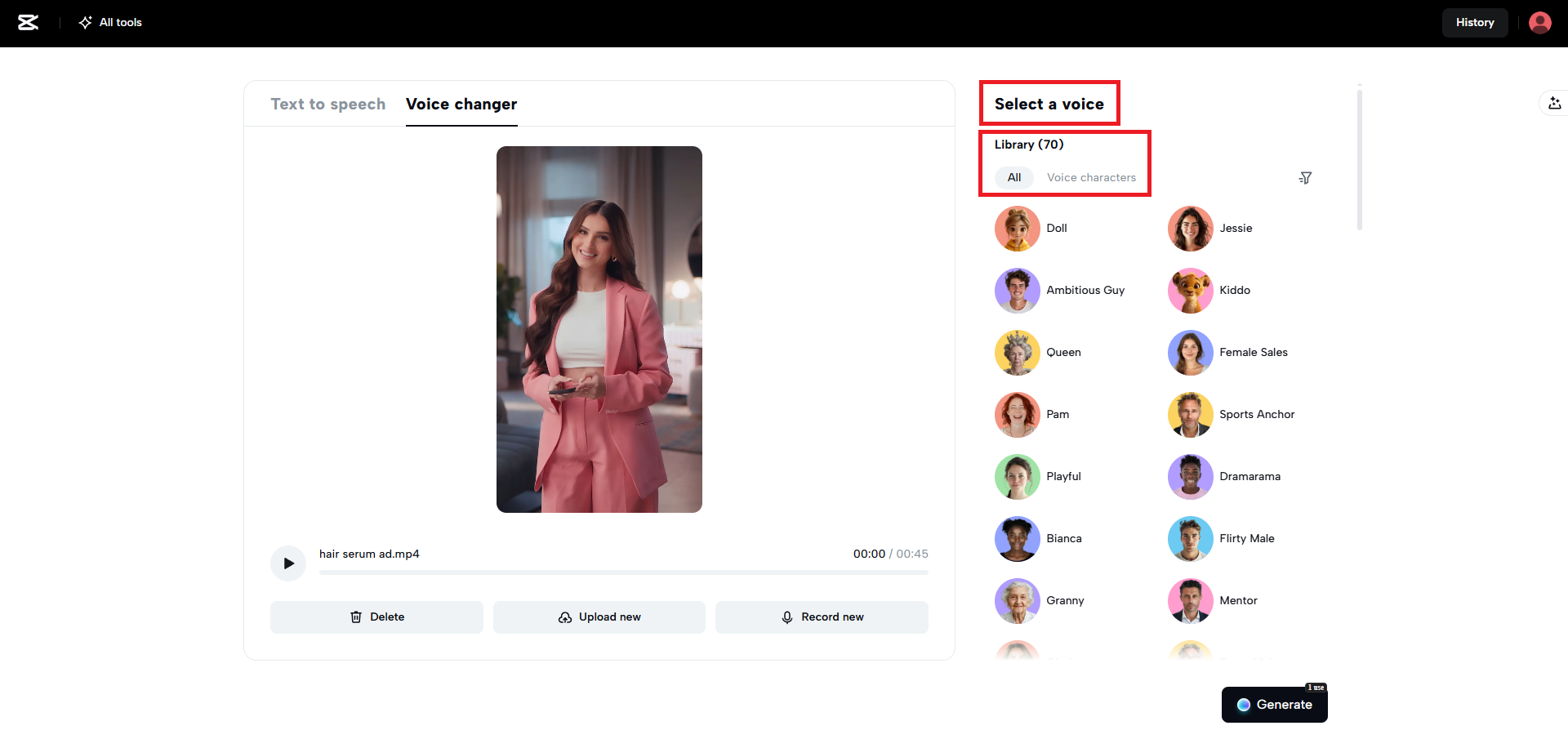1568x748 pixels.
Task: Click the sparkle submit icon top right
Action: (x=1555, y=103)
